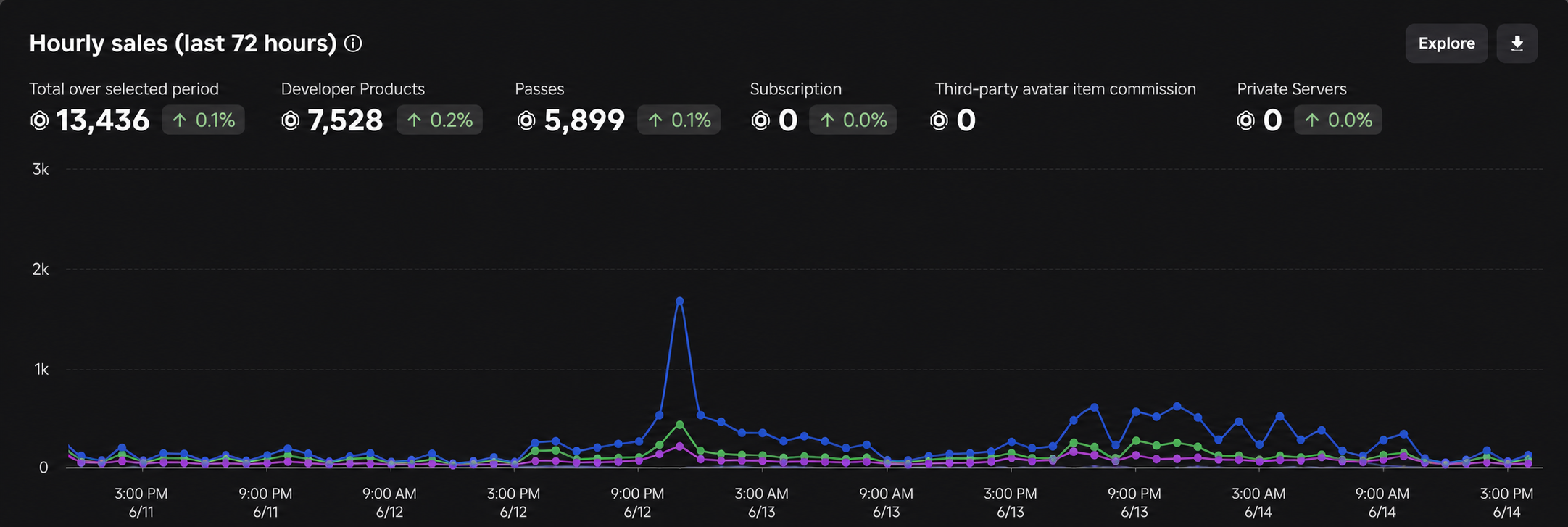The image size is (1568, 527).
Task: Click the Explore button
Action: coord(1446,43)
